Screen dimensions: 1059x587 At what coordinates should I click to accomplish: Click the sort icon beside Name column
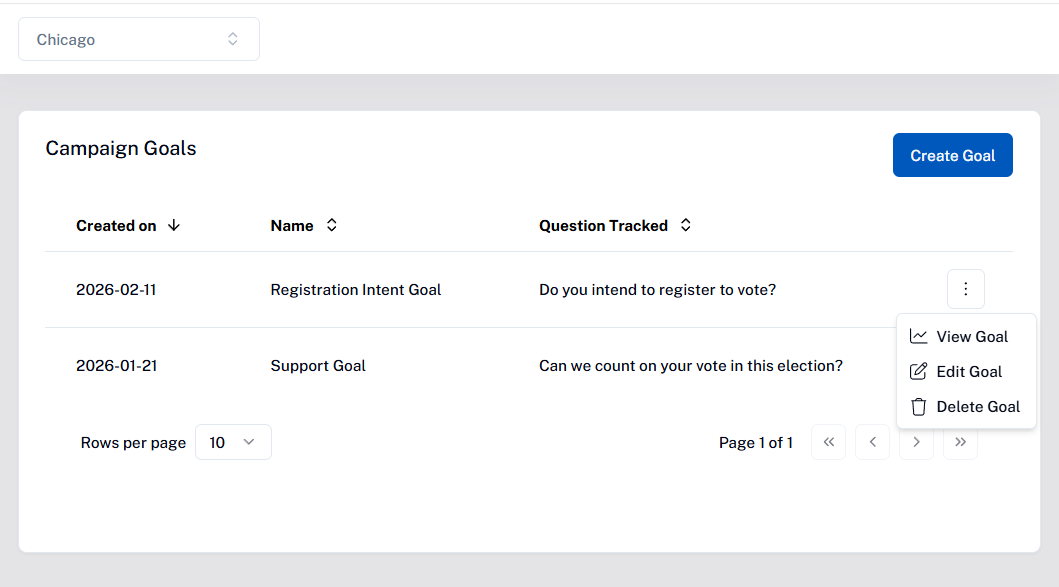pyautogui.click(x=332, y=225)
